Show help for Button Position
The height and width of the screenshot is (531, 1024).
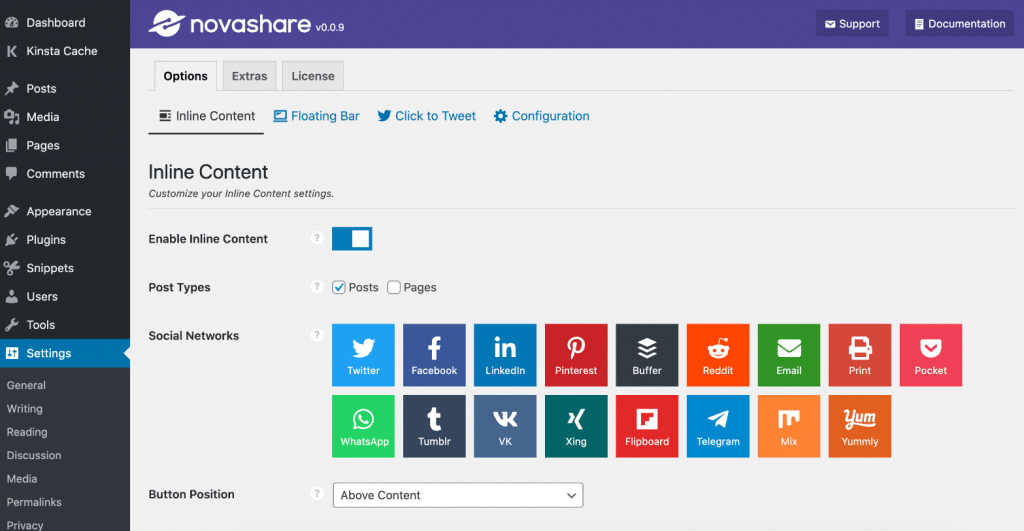[x=317, y=494]
